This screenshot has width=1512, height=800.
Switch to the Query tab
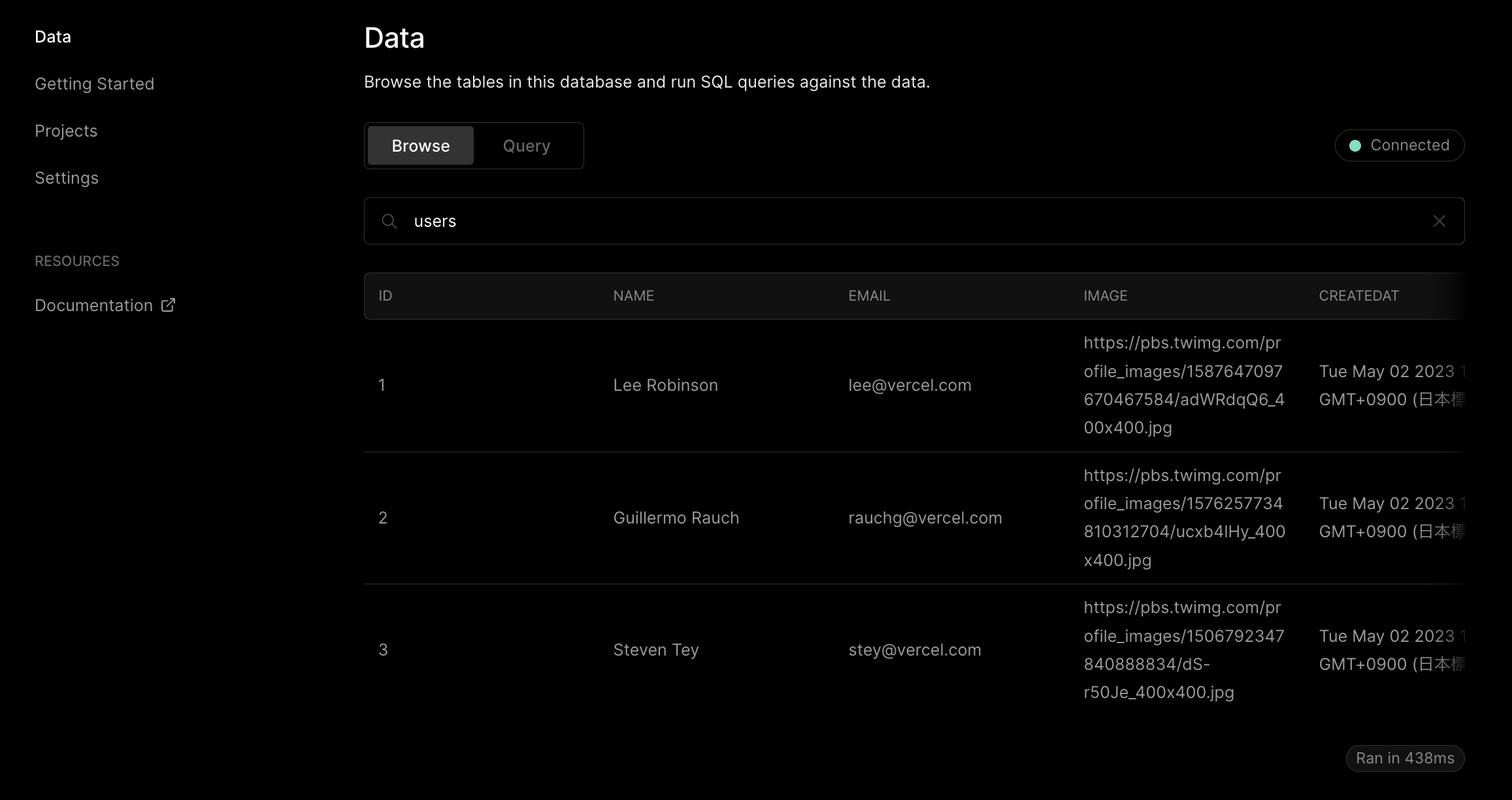point(527,146)
